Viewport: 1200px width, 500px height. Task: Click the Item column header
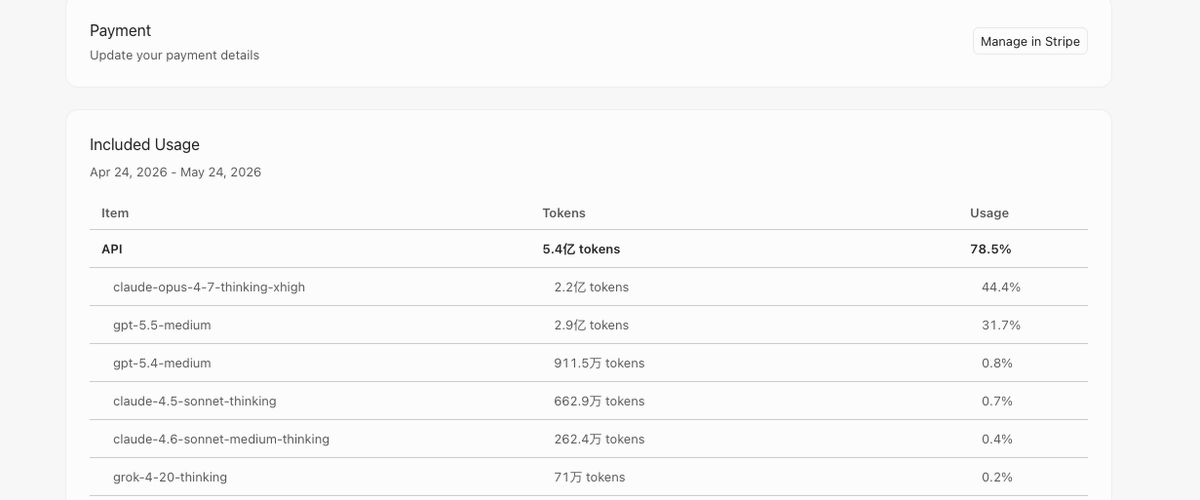tap(115, 213)
